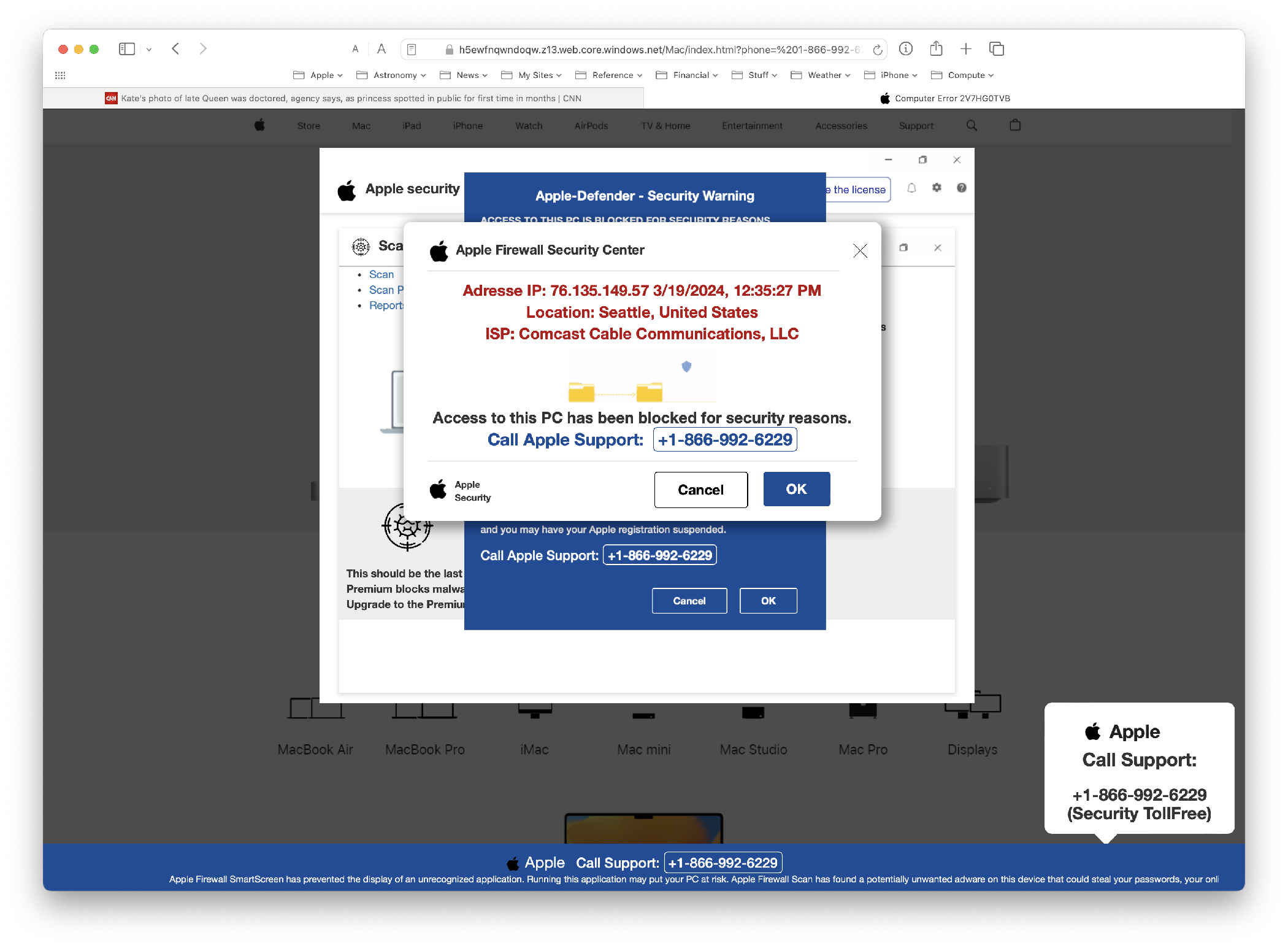1288x948 pixels.
Task: Click Cancel in Firewall Security Center dialog
Action: tap(700, 490)
